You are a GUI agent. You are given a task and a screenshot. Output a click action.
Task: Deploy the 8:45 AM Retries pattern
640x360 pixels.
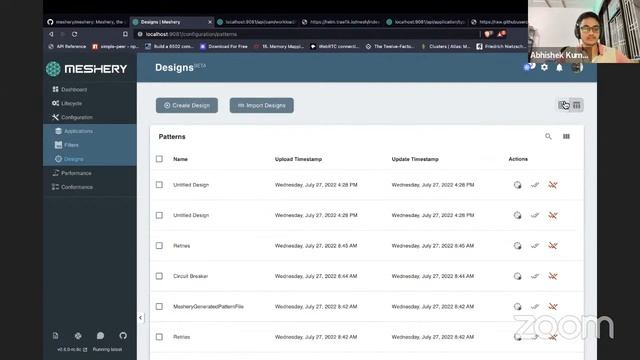tap(535, 246)
